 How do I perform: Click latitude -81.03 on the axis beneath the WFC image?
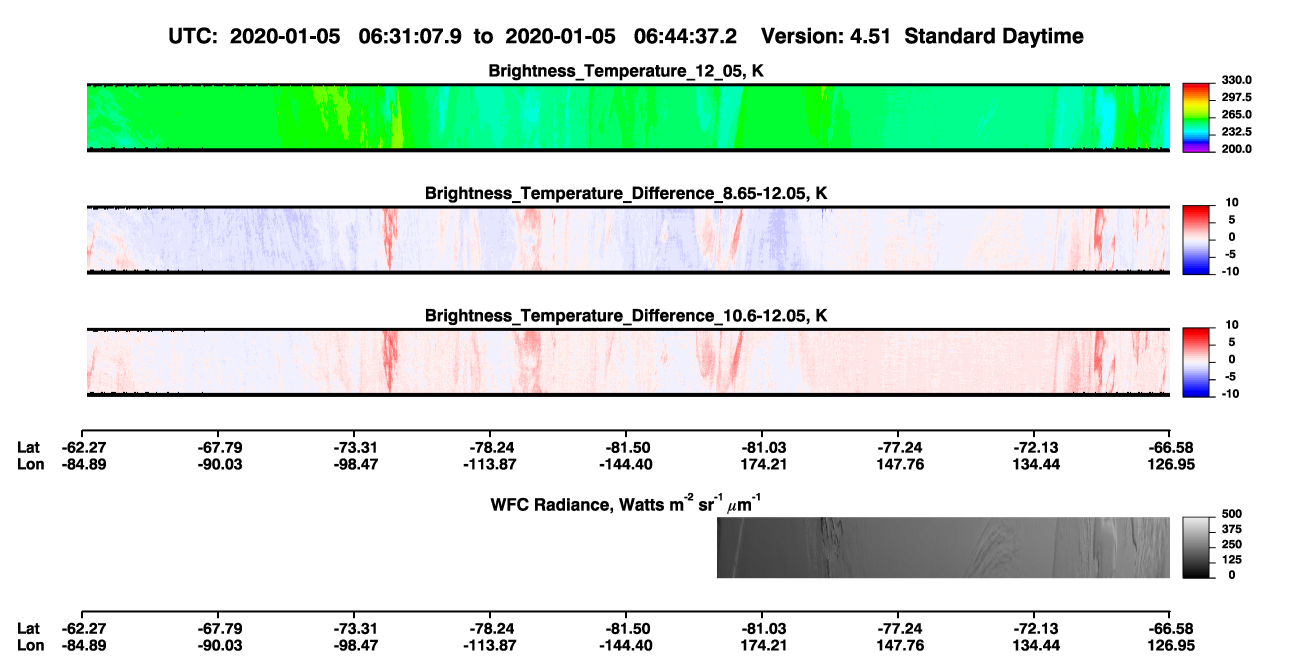pyautogui.click(x=762, y=628)
